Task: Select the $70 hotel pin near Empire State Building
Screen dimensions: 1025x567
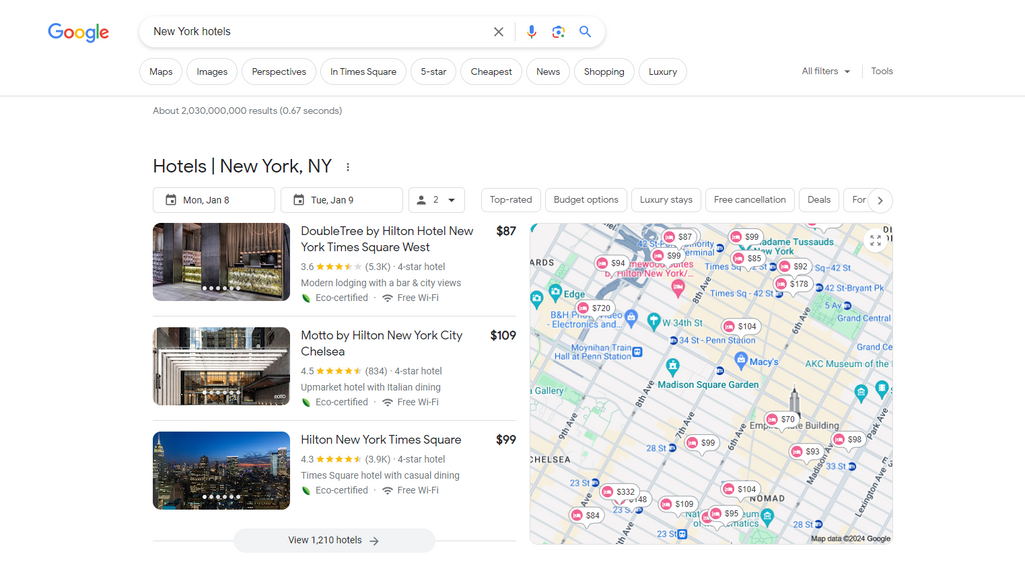Action: (781, 419)
